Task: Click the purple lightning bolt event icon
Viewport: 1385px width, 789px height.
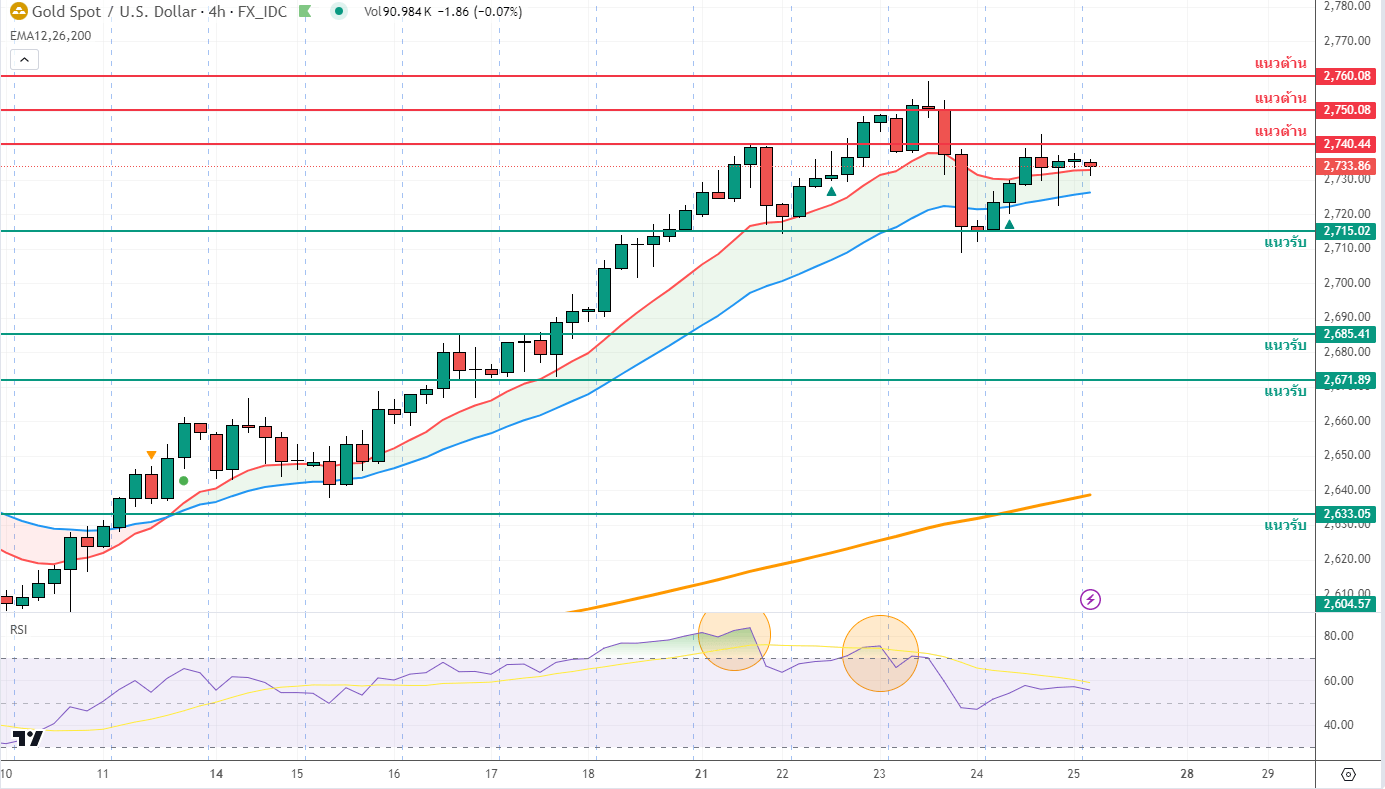Action: (1090, 600)
